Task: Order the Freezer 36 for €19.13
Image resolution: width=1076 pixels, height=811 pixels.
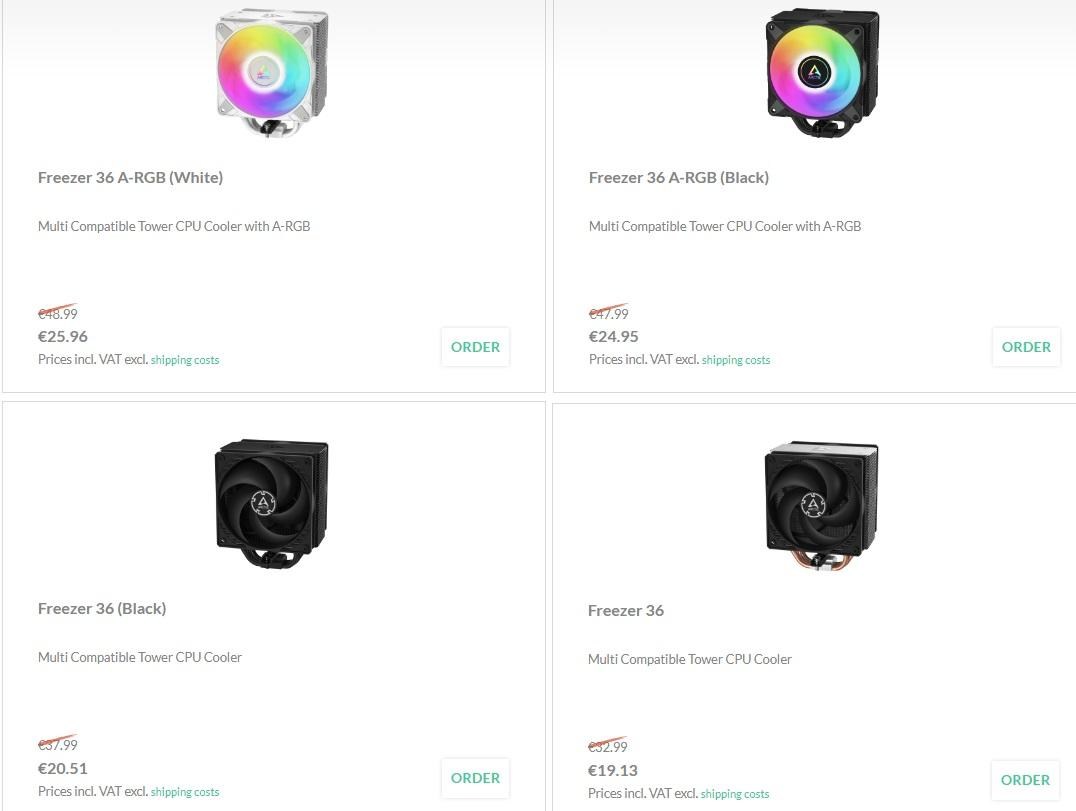Action: click(1025, 780)
